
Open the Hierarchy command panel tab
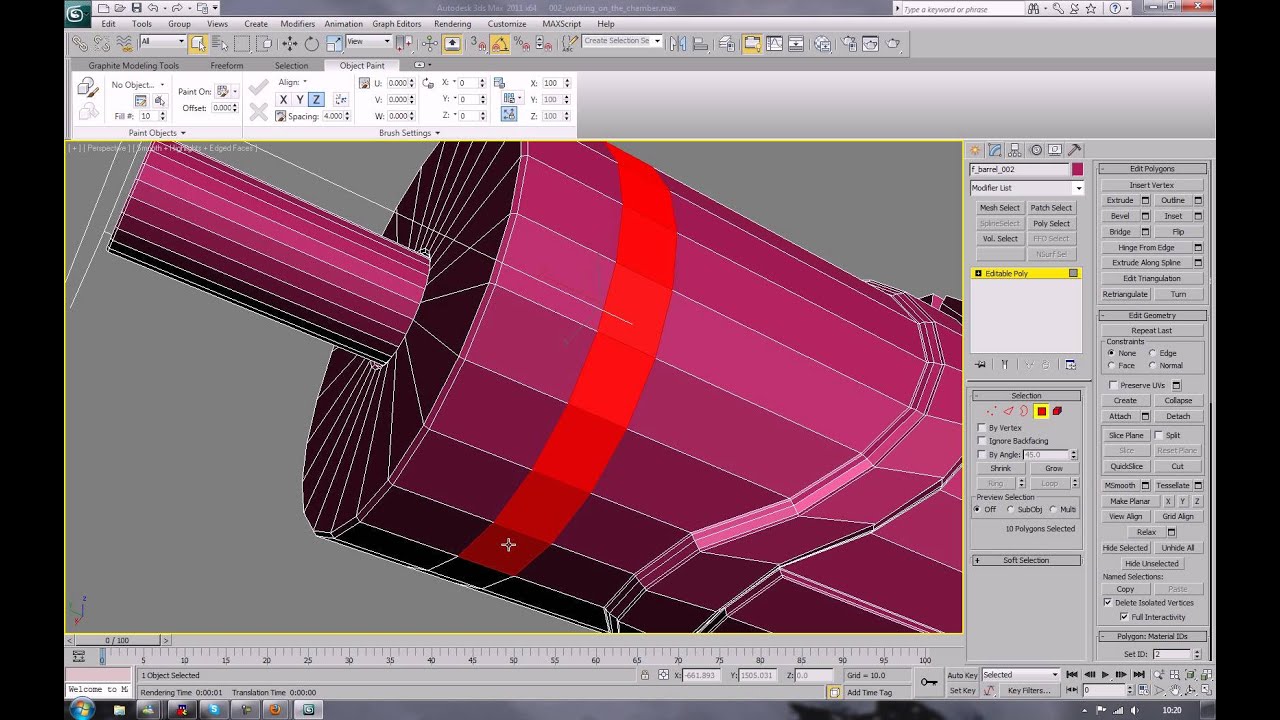click(x=1015, y=150)
